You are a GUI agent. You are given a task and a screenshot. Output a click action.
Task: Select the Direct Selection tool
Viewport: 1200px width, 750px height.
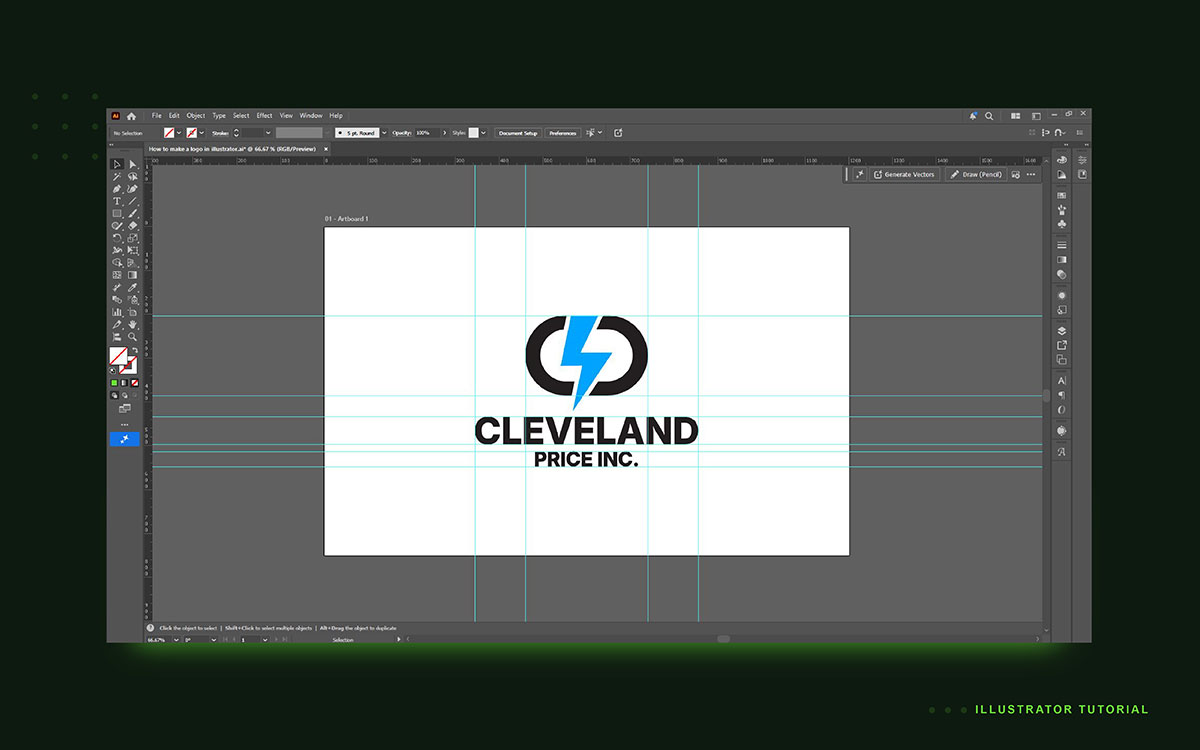133,164
